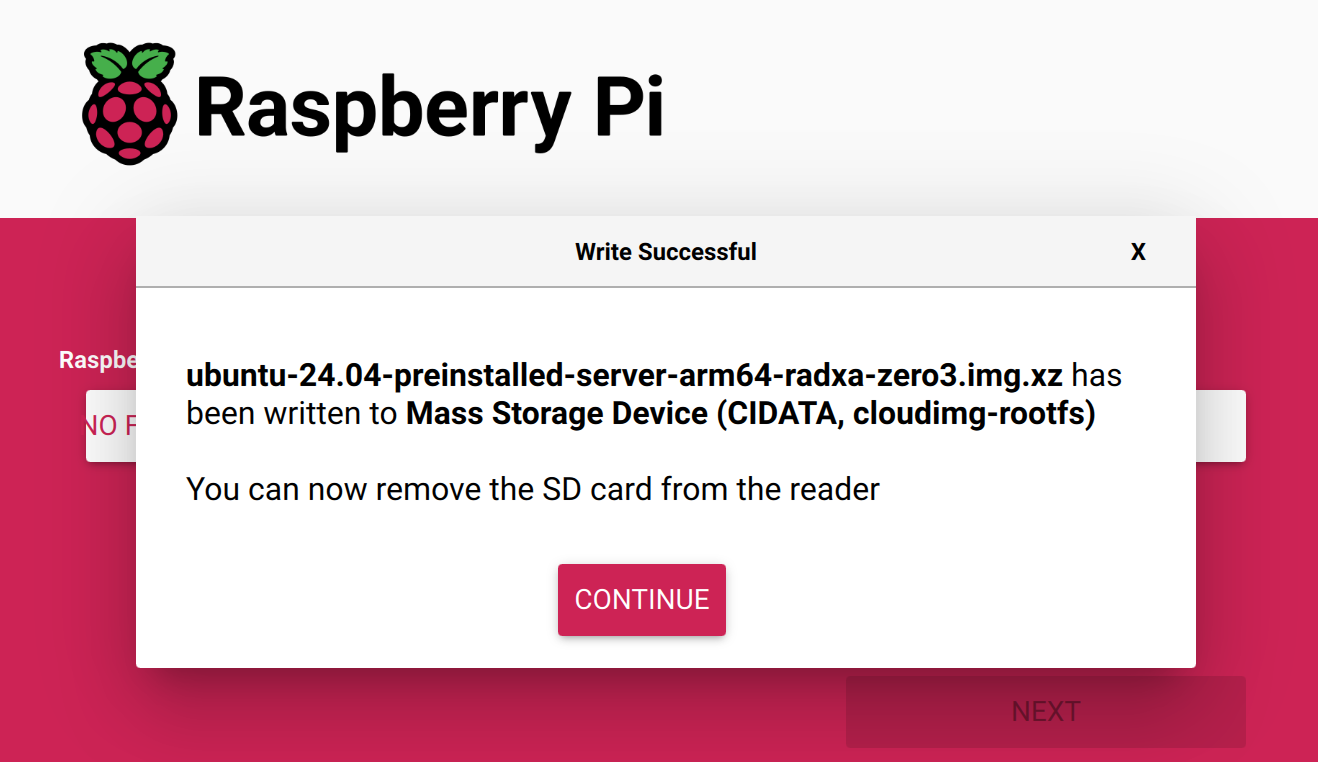Click the "Write Successful" dialog title
Image resolution: width=1318 pixels, height=762 pixels.
point(666,252)
